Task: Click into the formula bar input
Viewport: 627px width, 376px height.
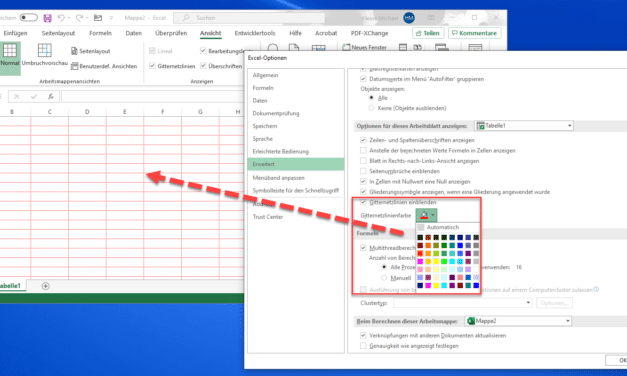Action: click(152, 96)
